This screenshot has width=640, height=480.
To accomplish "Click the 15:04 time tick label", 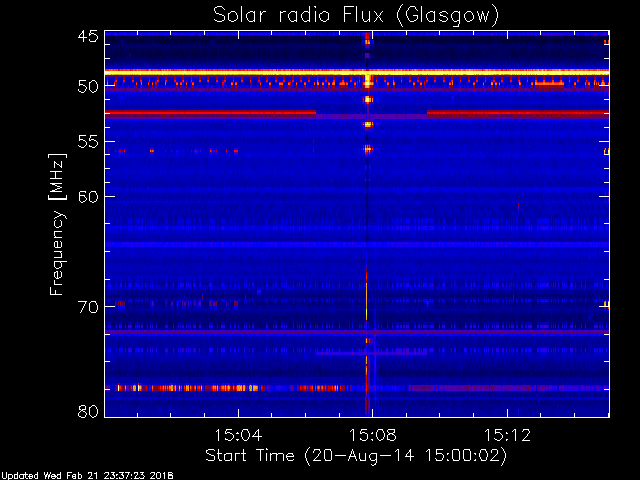I will 238,435.
